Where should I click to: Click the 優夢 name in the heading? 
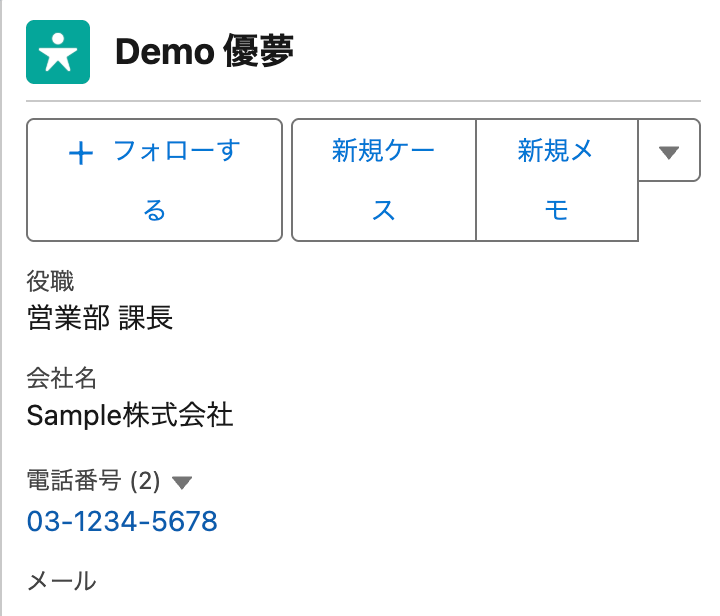tap(258, 51)
